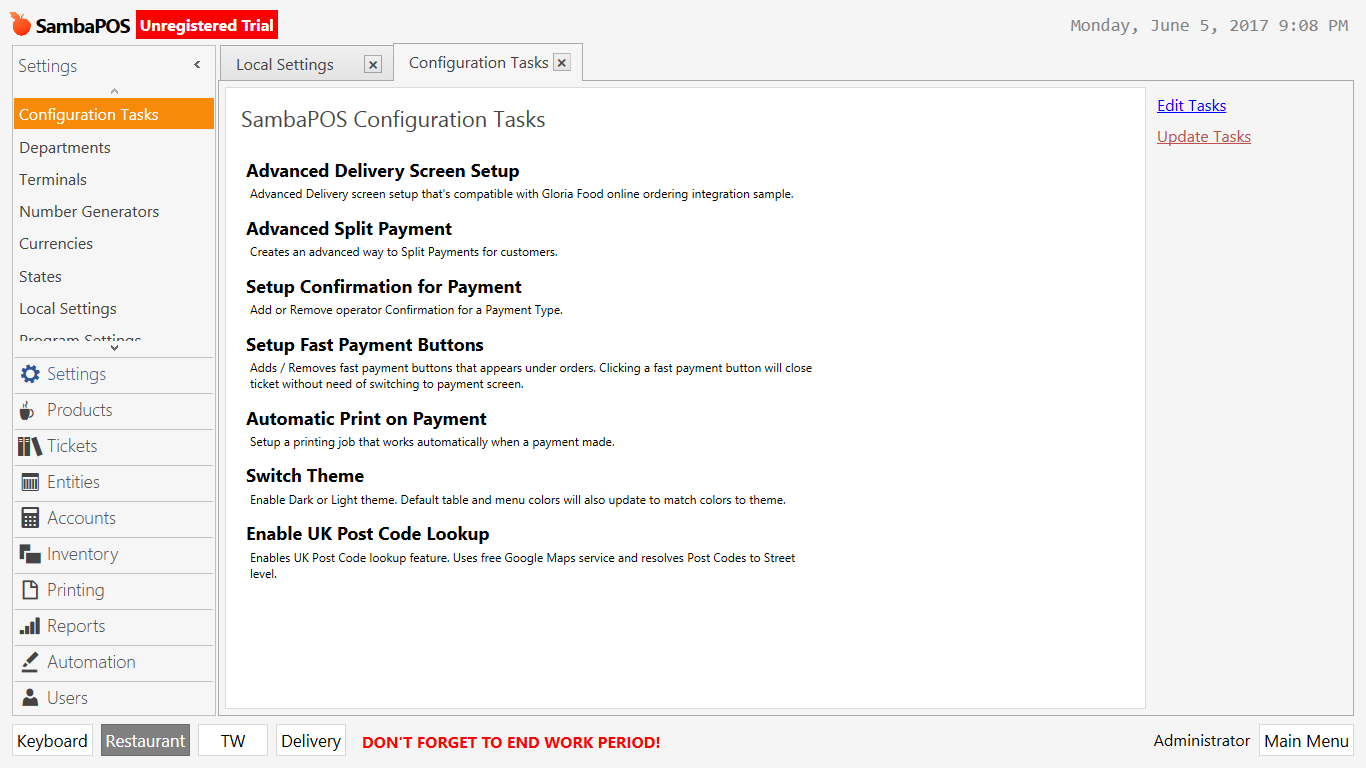Viewport: 1366px width, 768px height.
Task: Click the SambaPOS orange logo
Action: click(x=21, y=25)
